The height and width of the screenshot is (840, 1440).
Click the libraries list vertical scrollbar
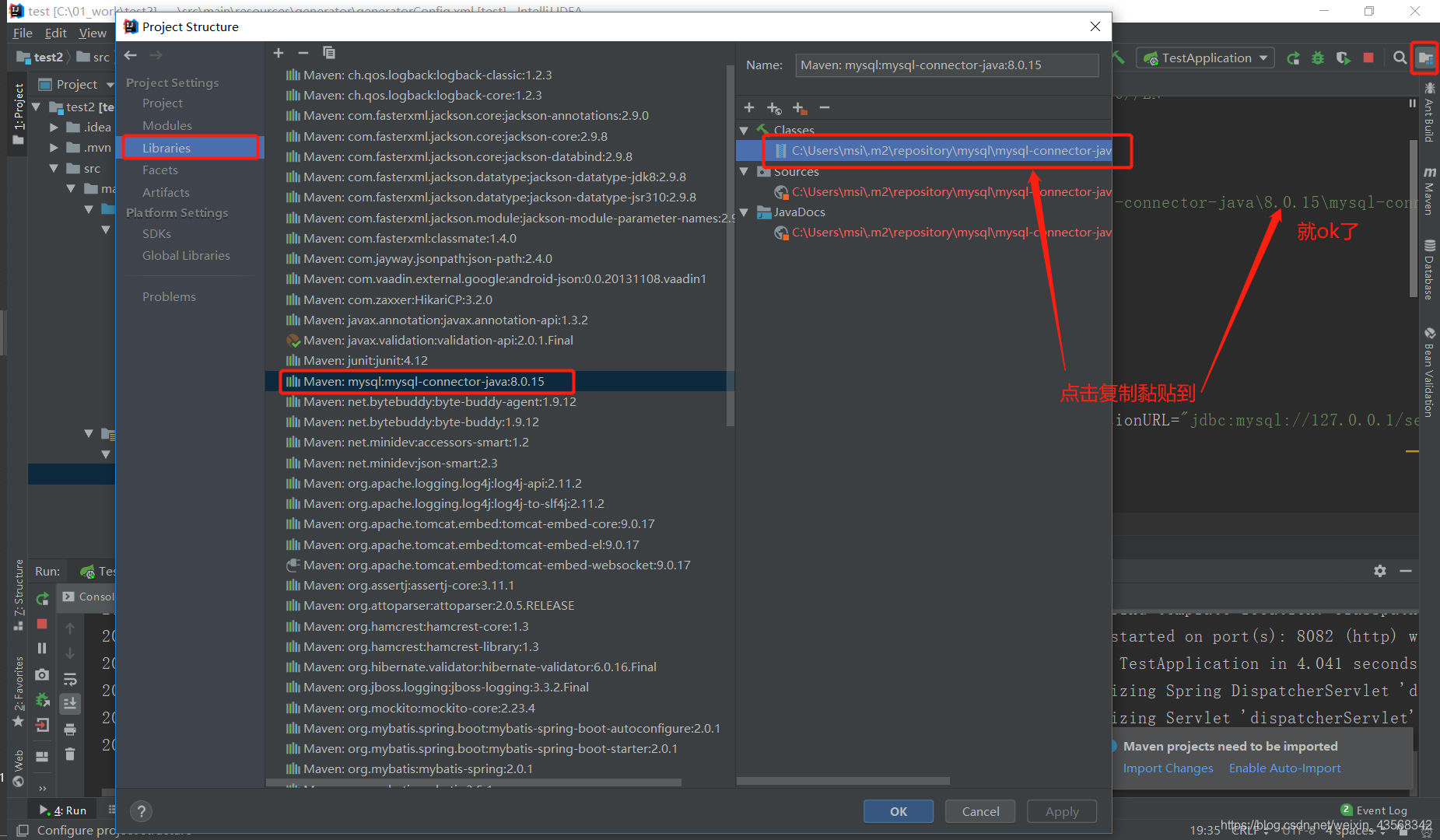[730, 245]
